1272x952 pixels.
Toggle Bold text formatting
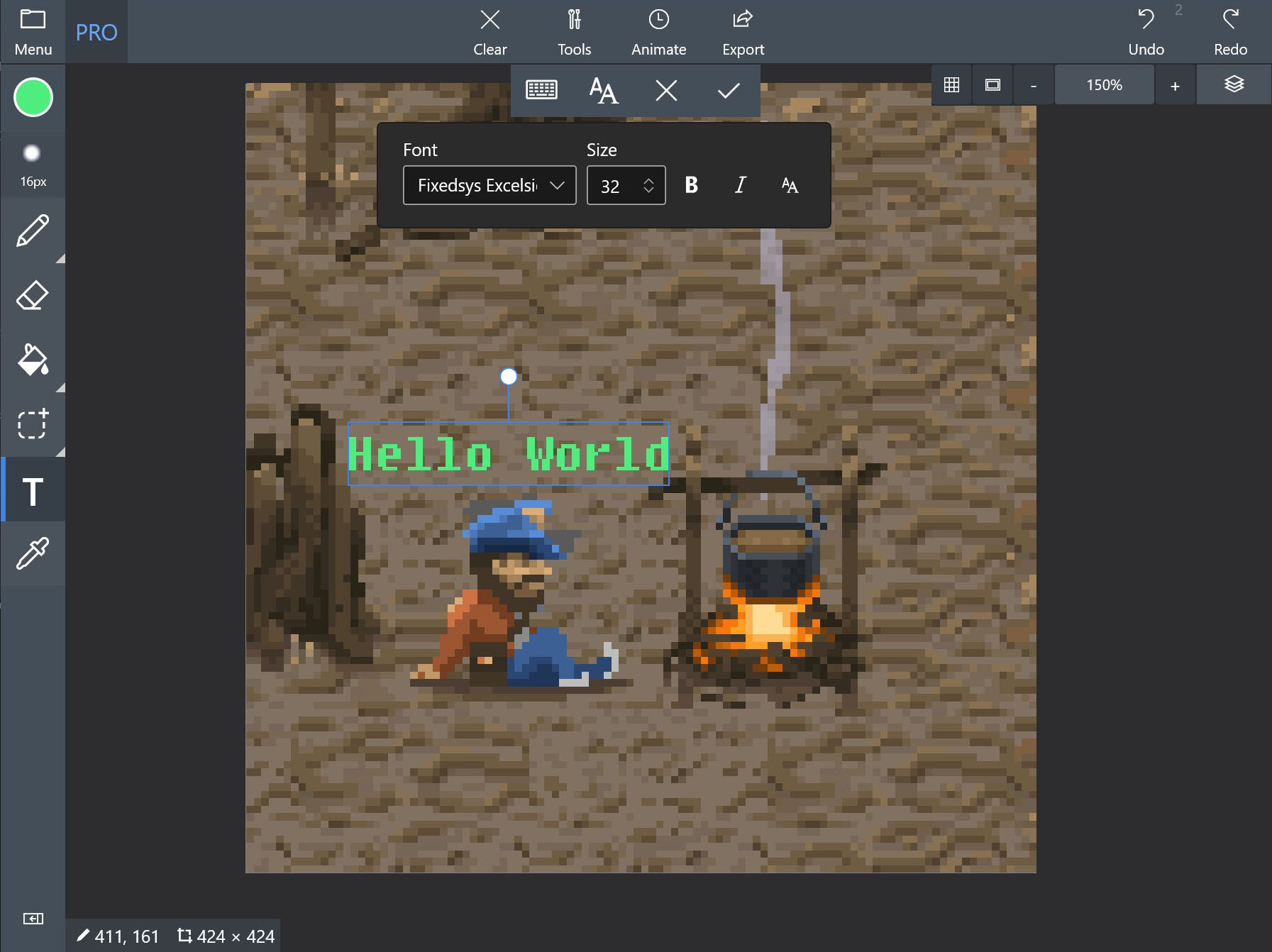pos(691,185)
